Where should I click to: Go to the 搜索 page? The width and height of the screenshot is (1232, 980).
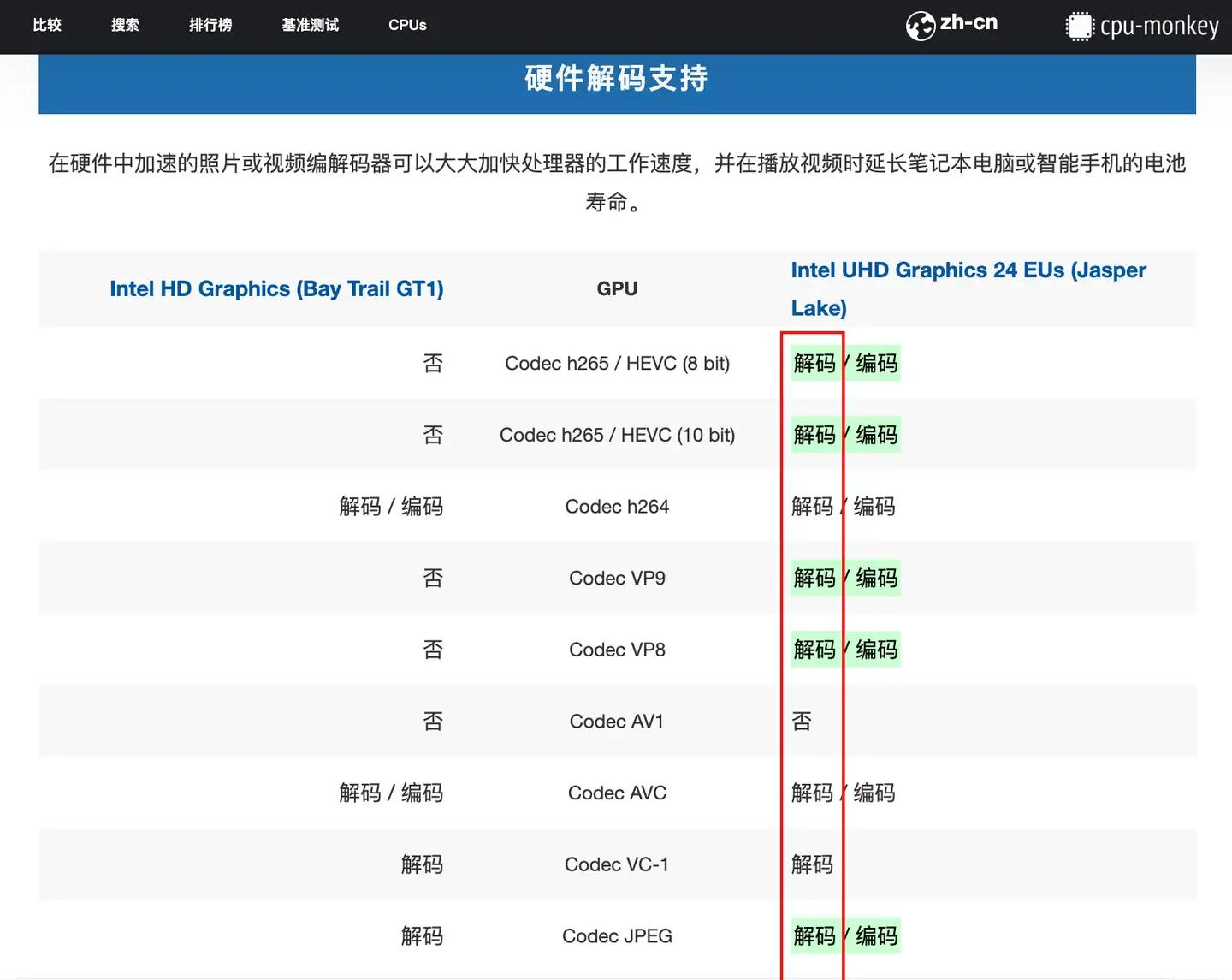coord(125,25)
